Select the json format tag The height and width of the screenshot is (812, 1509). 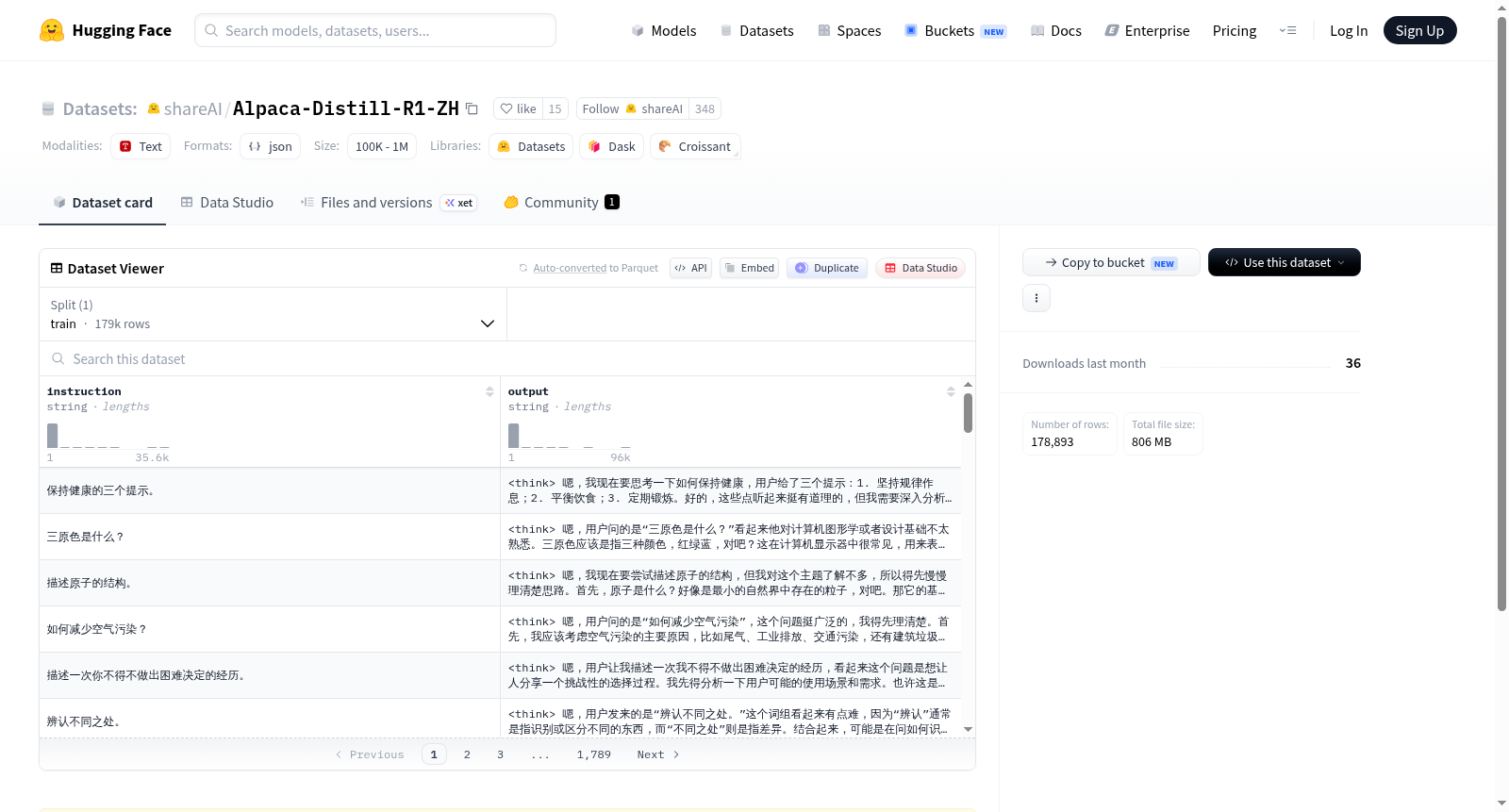click(x=270, y=146)
